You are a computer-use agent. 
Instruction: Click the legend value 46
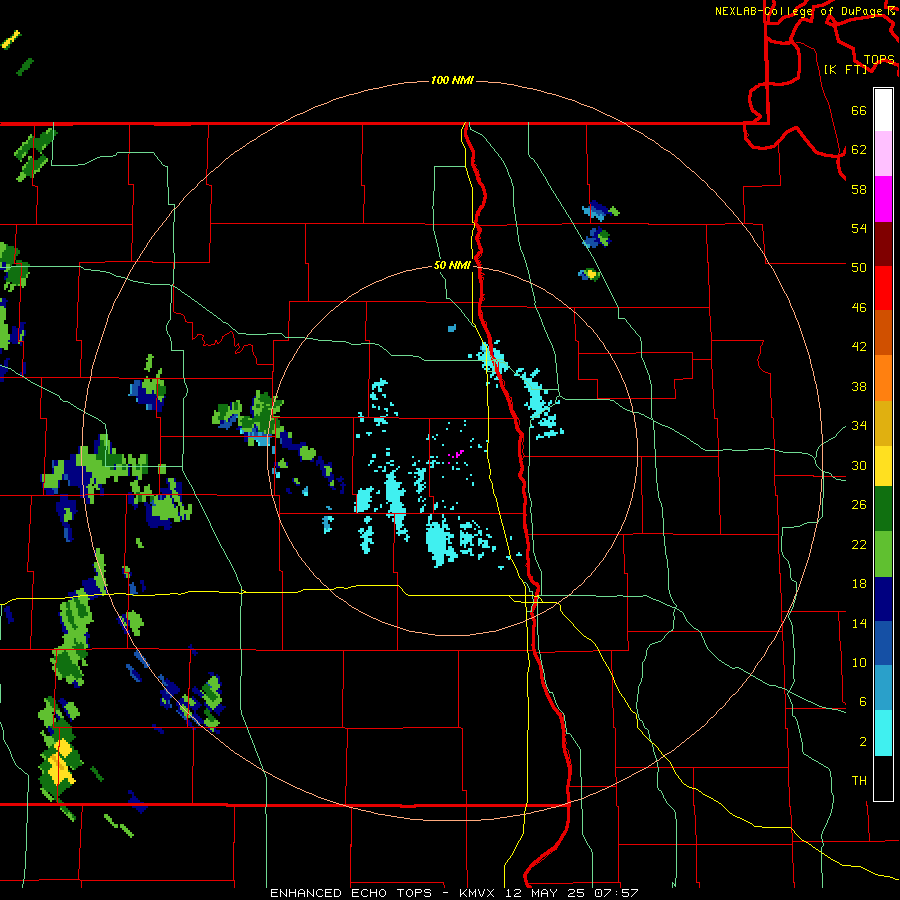tap(859, 308)
